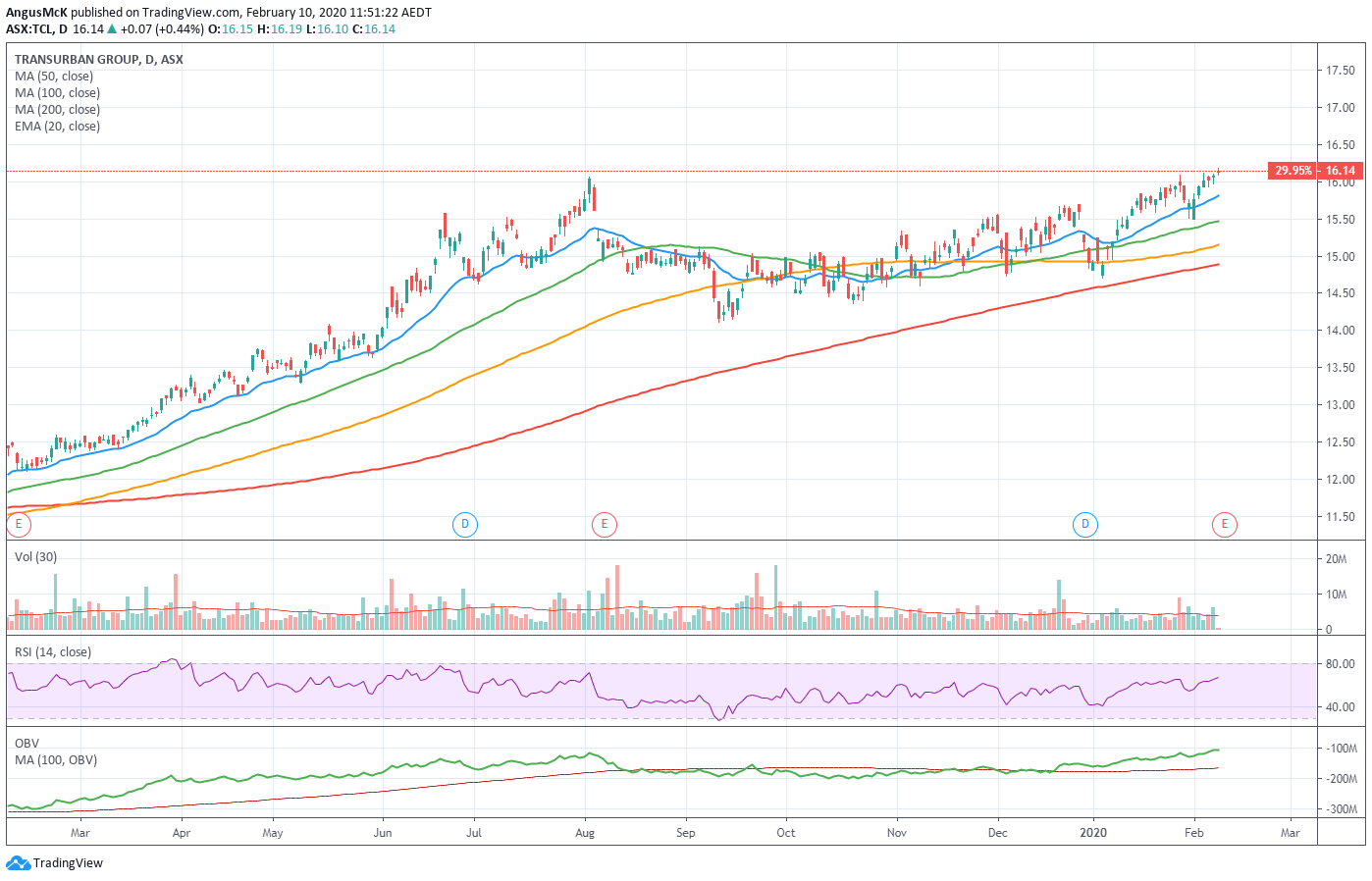Click the 17.00 price axis label
Image resolution: width=1372 pixels, height=881 pixels.
pos(1341,108)
